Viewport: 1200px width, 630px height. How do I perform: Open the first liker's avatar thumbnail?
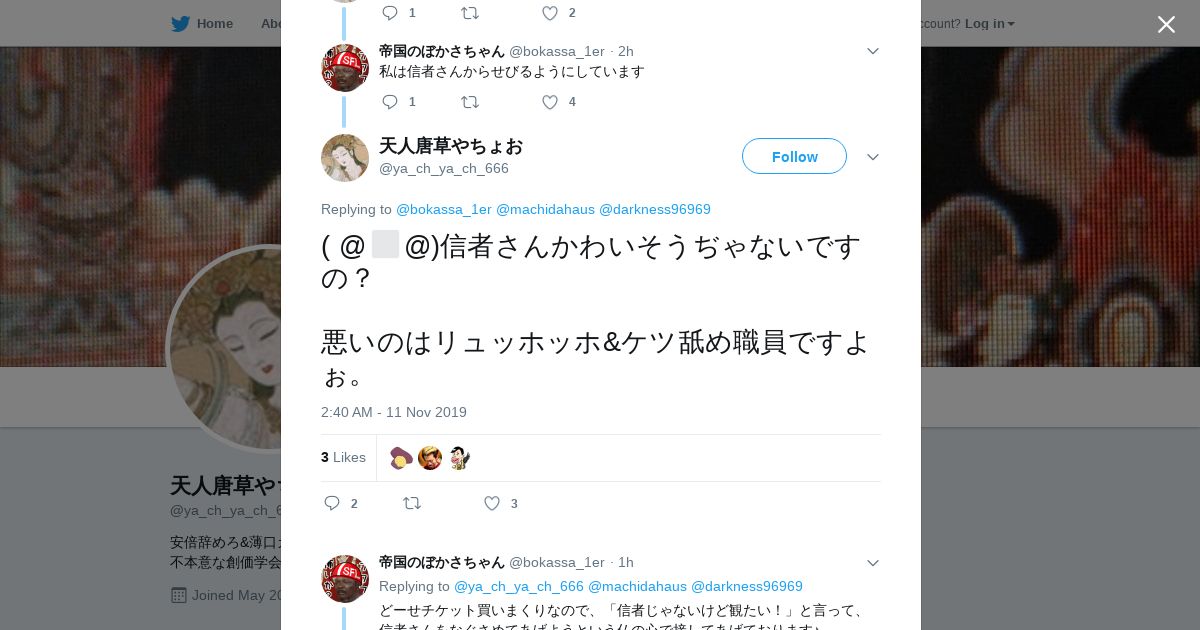401,458
